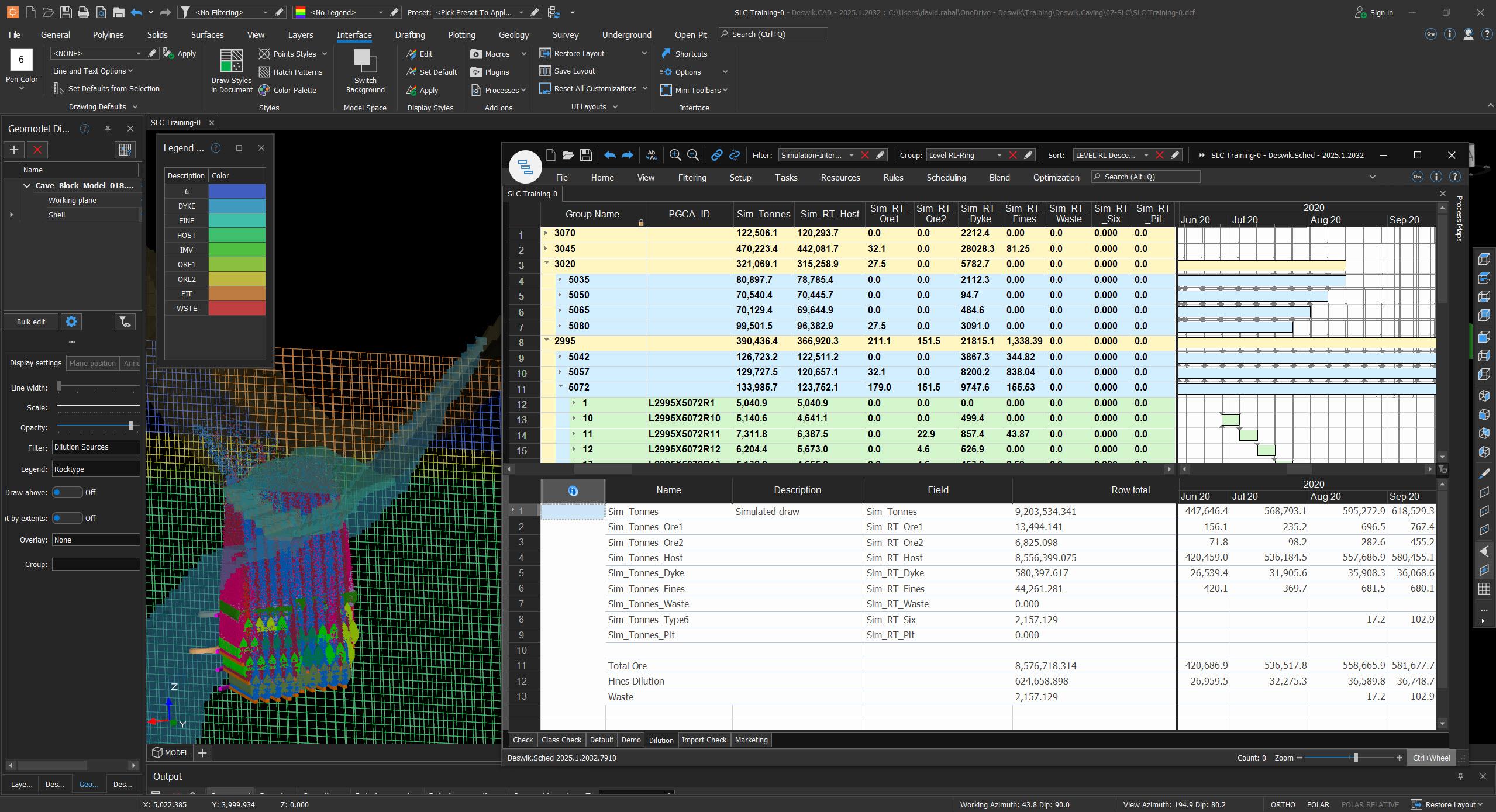This screenshot has height=812, width=1496.
Task: Collapse group 3020 row
Action: click(x=546, y=264)
